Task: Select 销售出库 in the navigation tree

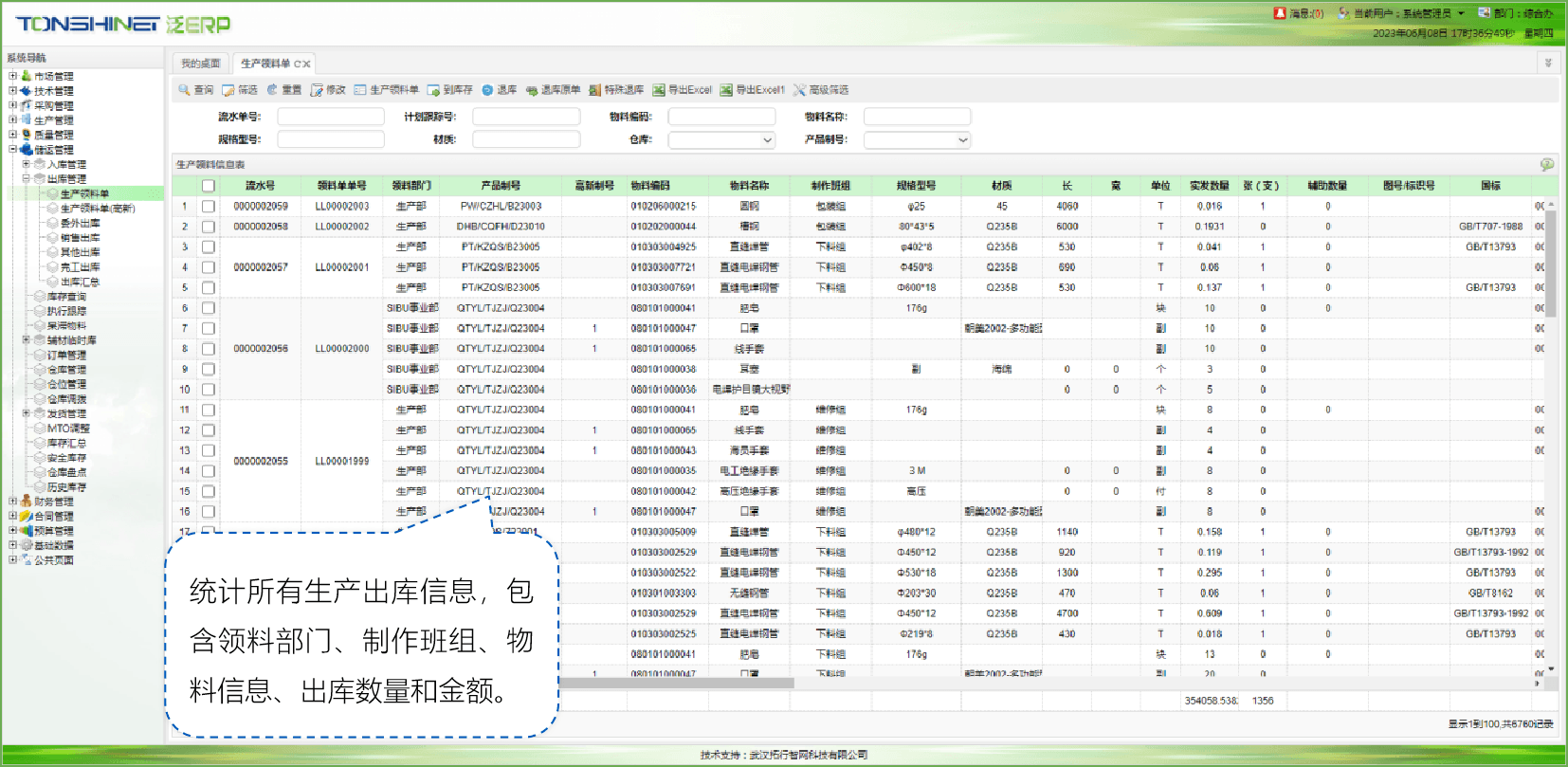Action: (81, 238)
